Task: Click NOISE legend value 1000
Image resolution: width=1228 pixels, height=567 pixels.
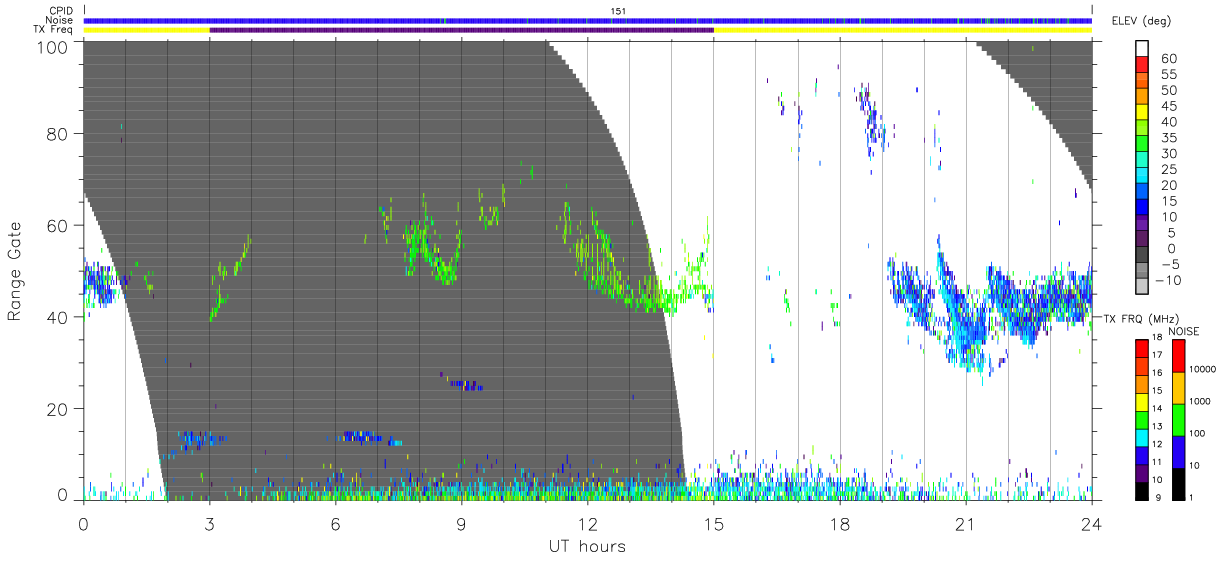Action: pos(1200,401)
